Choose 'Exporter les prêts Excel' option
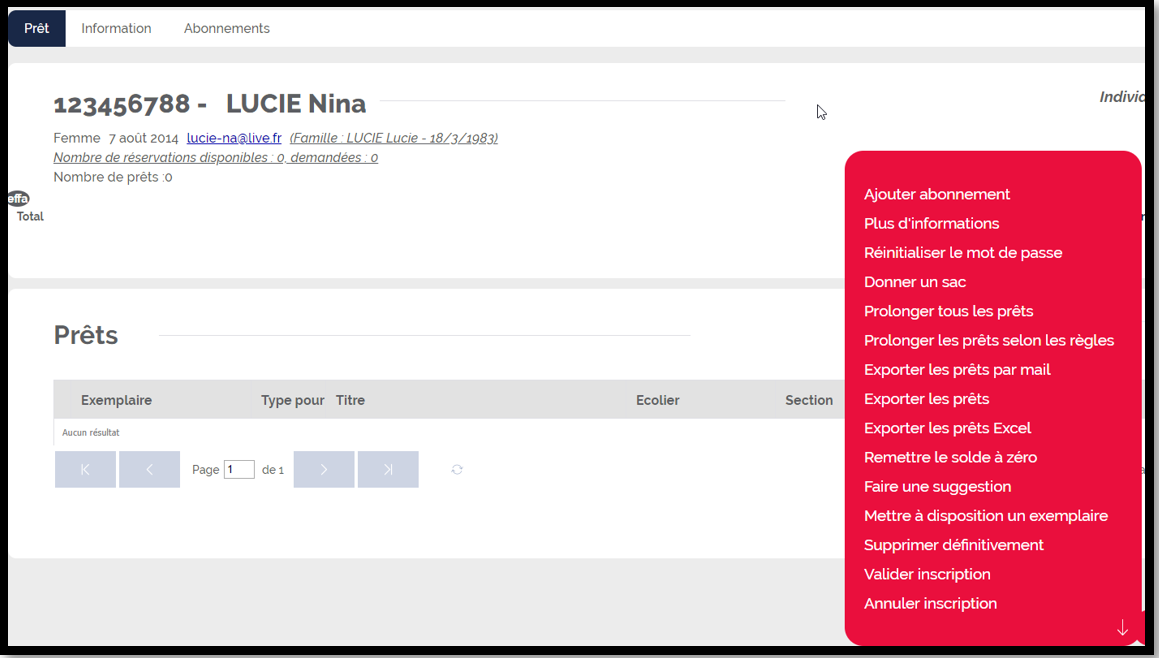 point(947,428)
